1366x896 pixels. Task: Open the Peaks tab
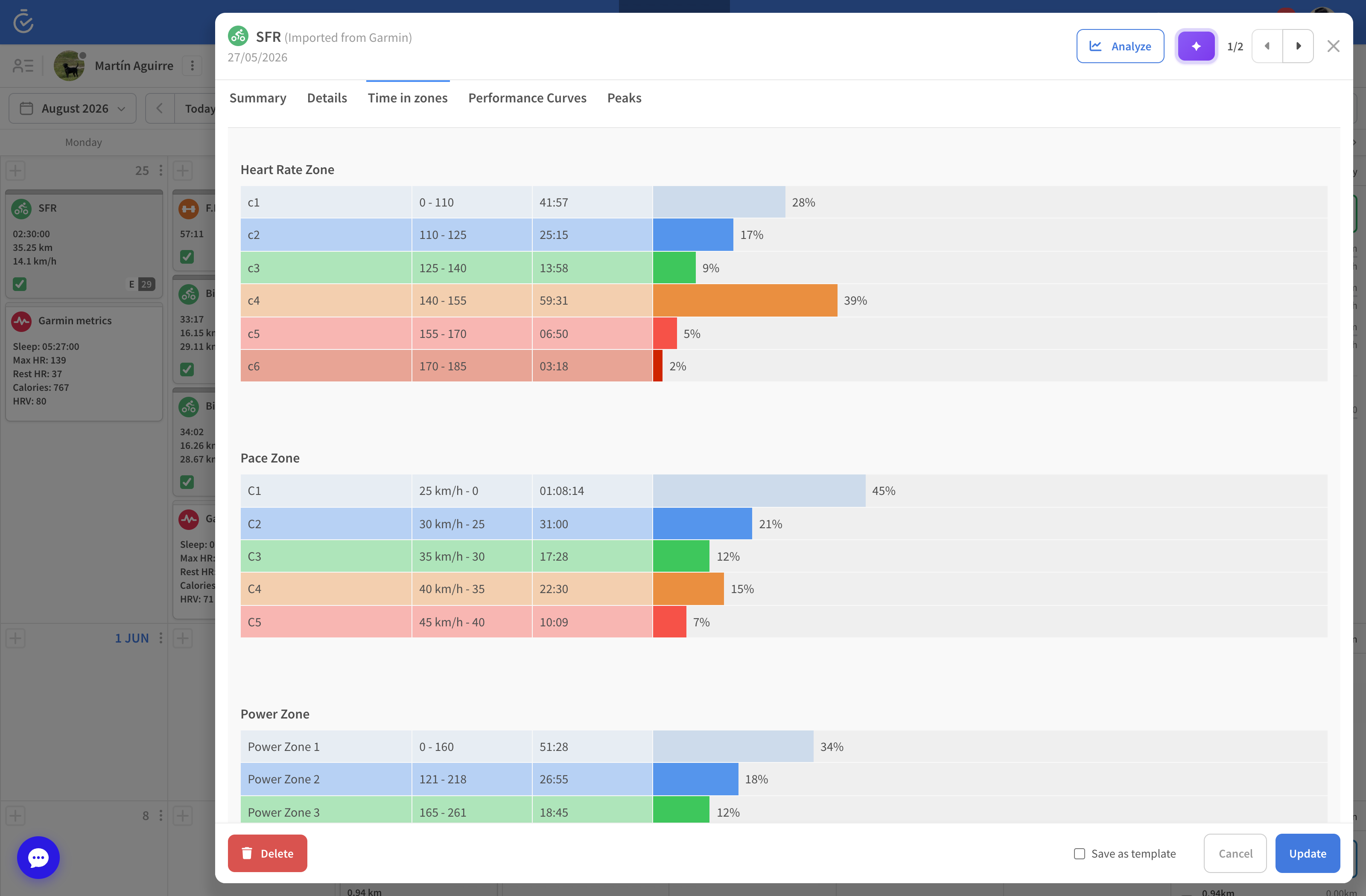pyautogui.click(x=625, y=98)
